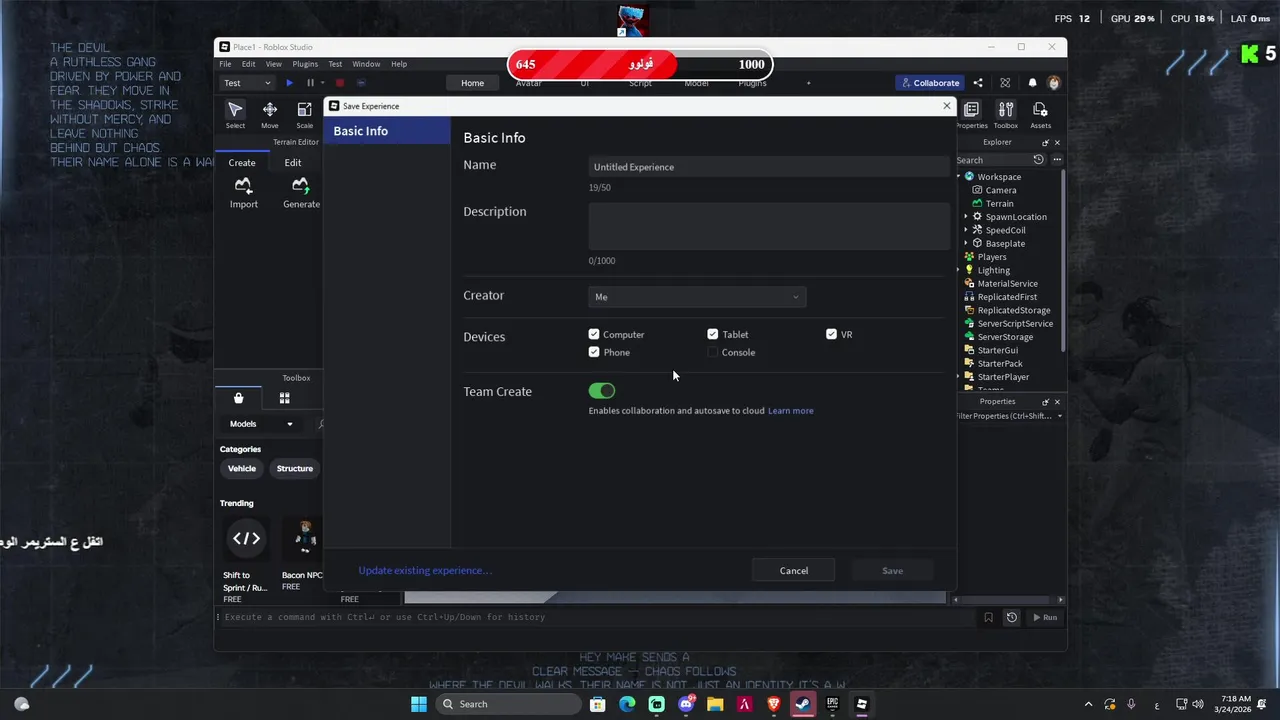
Task: Click Update existing experience link
Action: pos(425,571)
